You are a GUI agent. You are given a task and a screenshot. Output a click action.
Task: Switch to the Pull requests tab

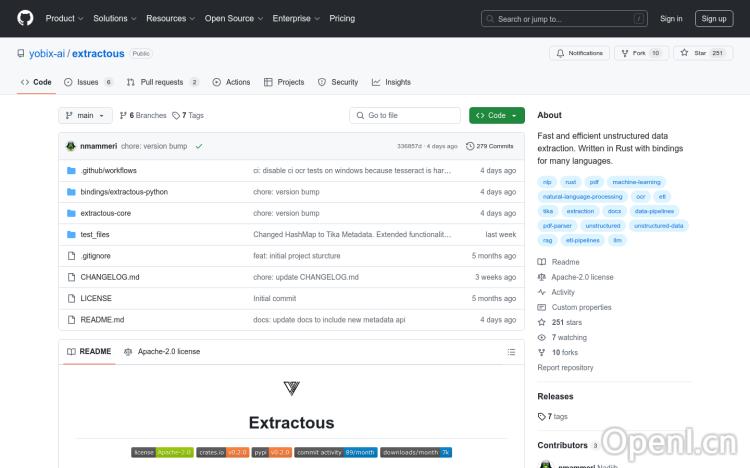161,82
